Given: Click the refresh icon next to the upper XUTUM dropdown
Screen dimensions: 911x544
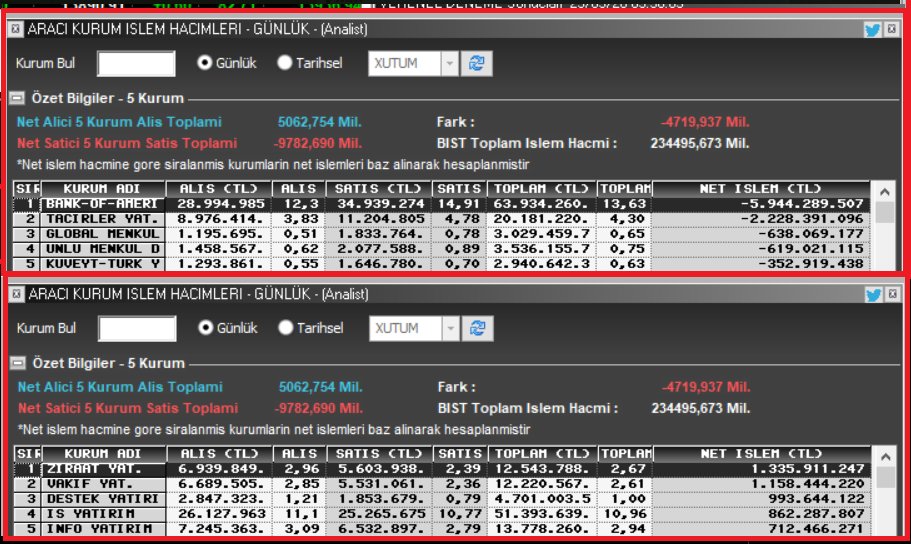Looking at the screenshot, I should [x=476, y=63].
